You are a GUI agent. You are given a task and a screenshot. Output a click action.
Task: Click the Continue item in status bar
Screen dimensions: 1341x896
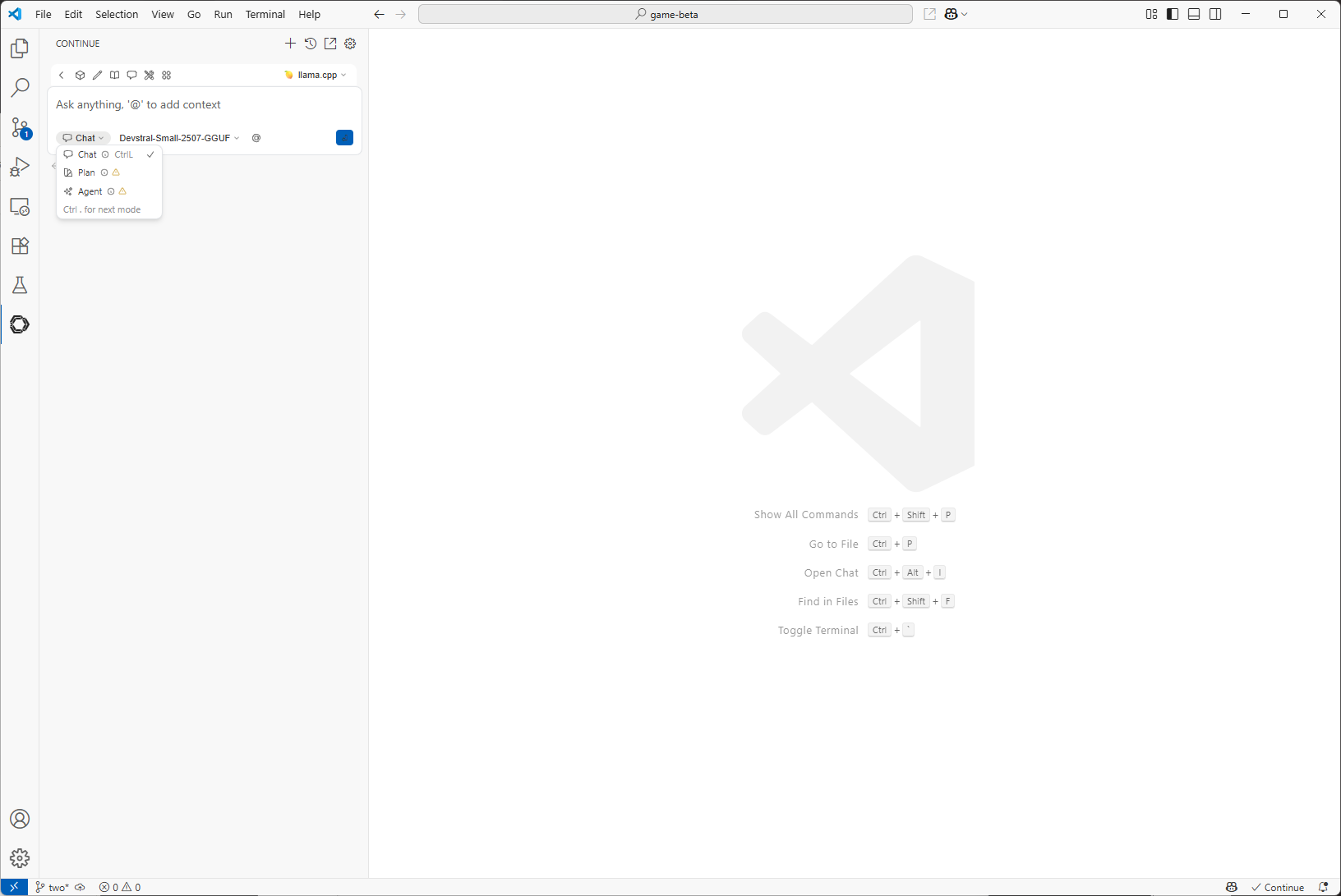pos(1278,887)
